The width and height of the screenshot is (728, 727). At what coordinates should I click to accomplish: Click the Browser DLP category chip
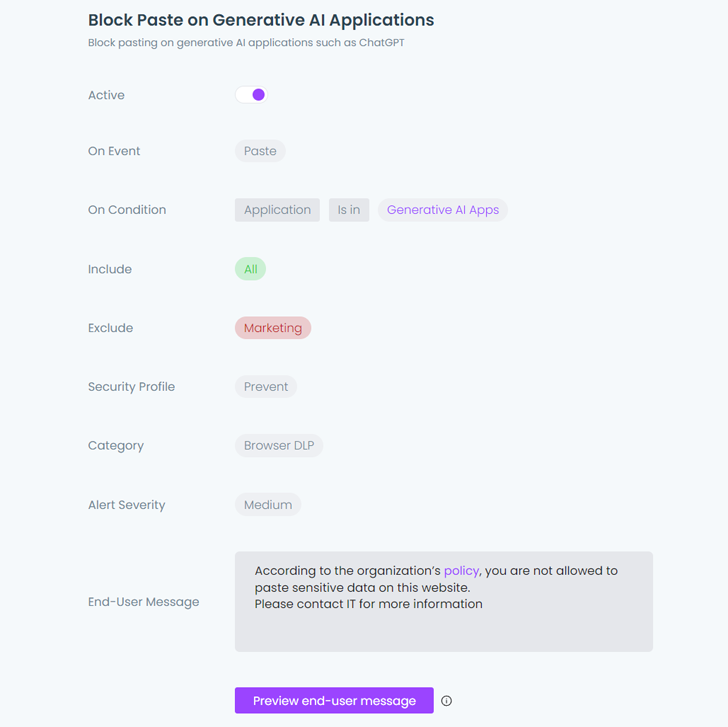[279, 446]
